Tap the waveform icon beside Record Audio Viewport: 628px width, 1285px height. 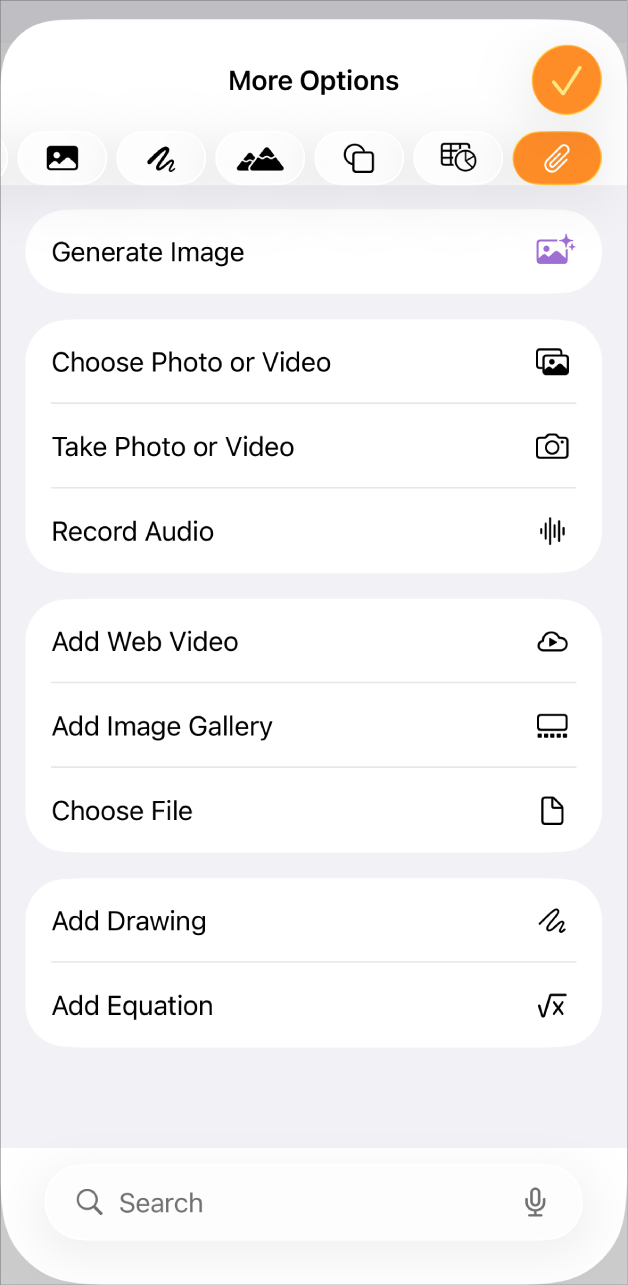pos(552,531)
